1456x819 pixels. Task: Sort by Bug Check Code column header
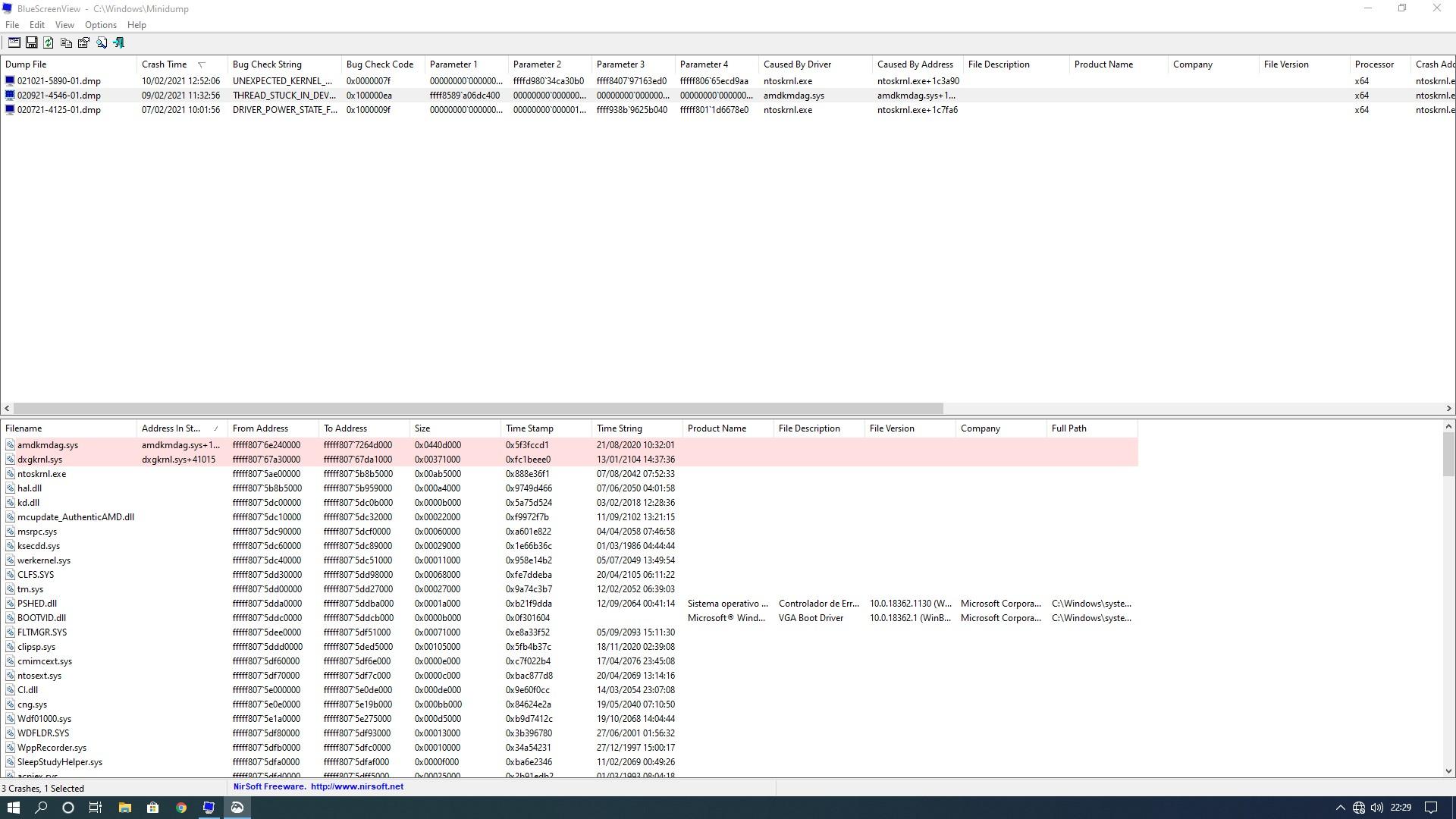tap(383, 64)
